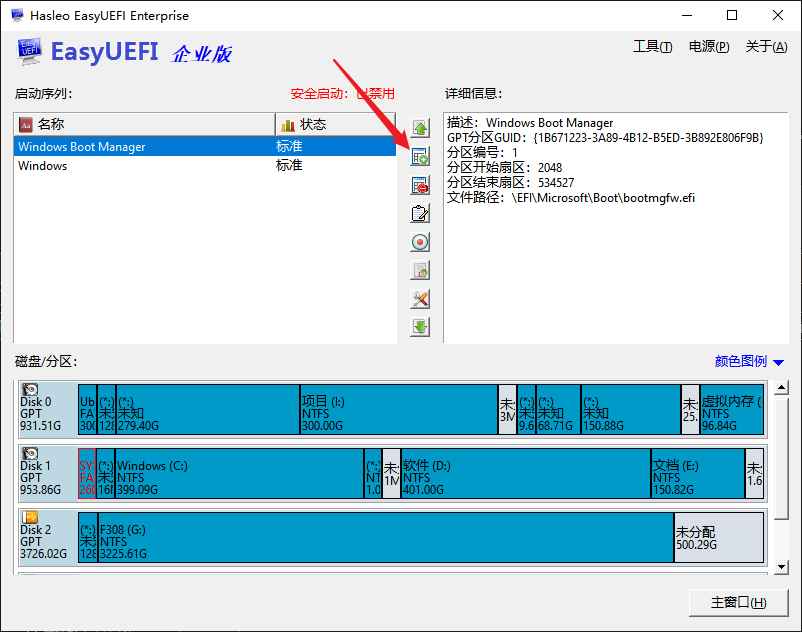802x632 pixels.
Task: Select the 未分配 500.29G unallocated space
Action: pyautogui.click(x=719, y=537)
